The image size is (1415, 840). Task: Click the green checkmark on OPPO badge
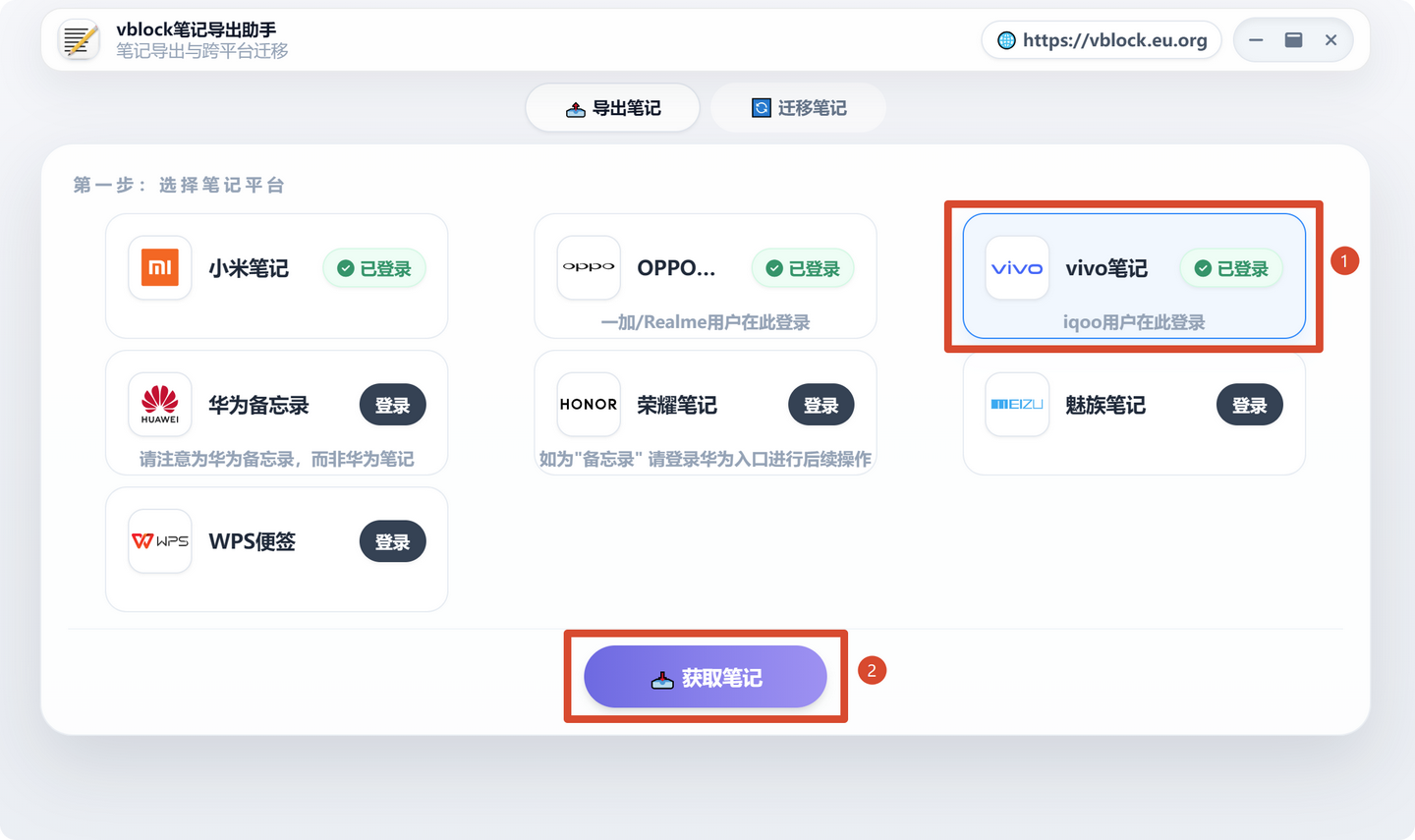pos(774,268)
